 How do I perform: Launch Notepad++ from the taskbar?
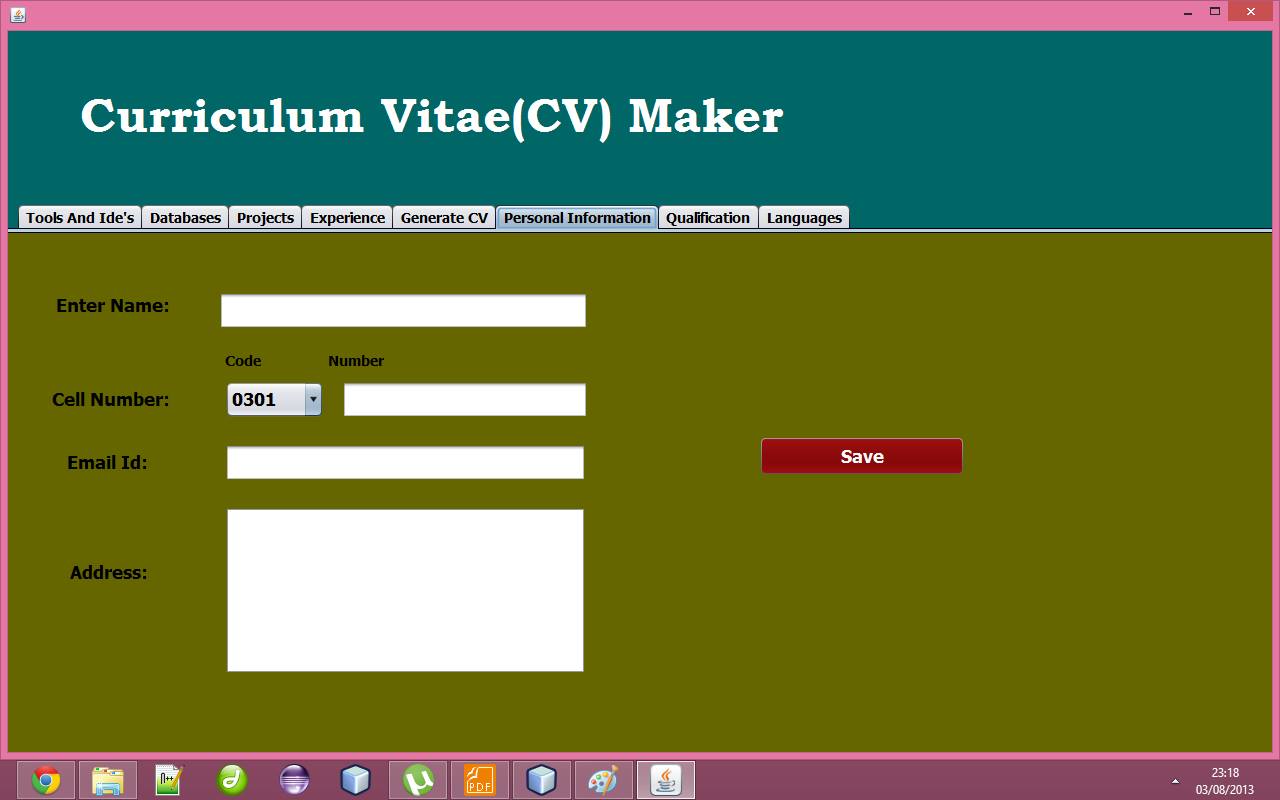[x=169, y=780]
